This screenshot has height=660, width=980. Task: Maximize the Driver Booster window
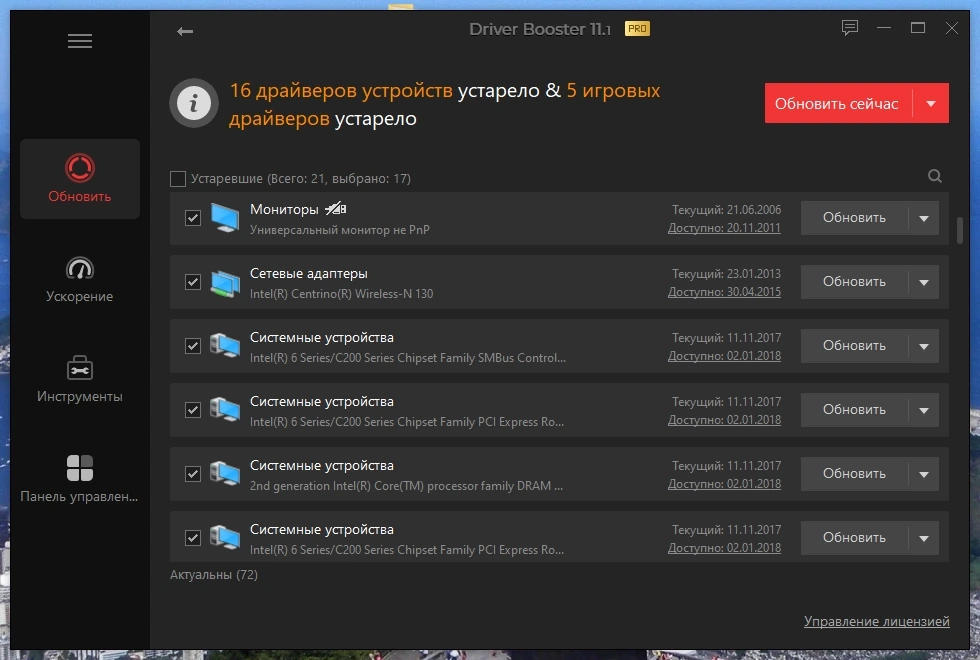[x=918, y=28]
